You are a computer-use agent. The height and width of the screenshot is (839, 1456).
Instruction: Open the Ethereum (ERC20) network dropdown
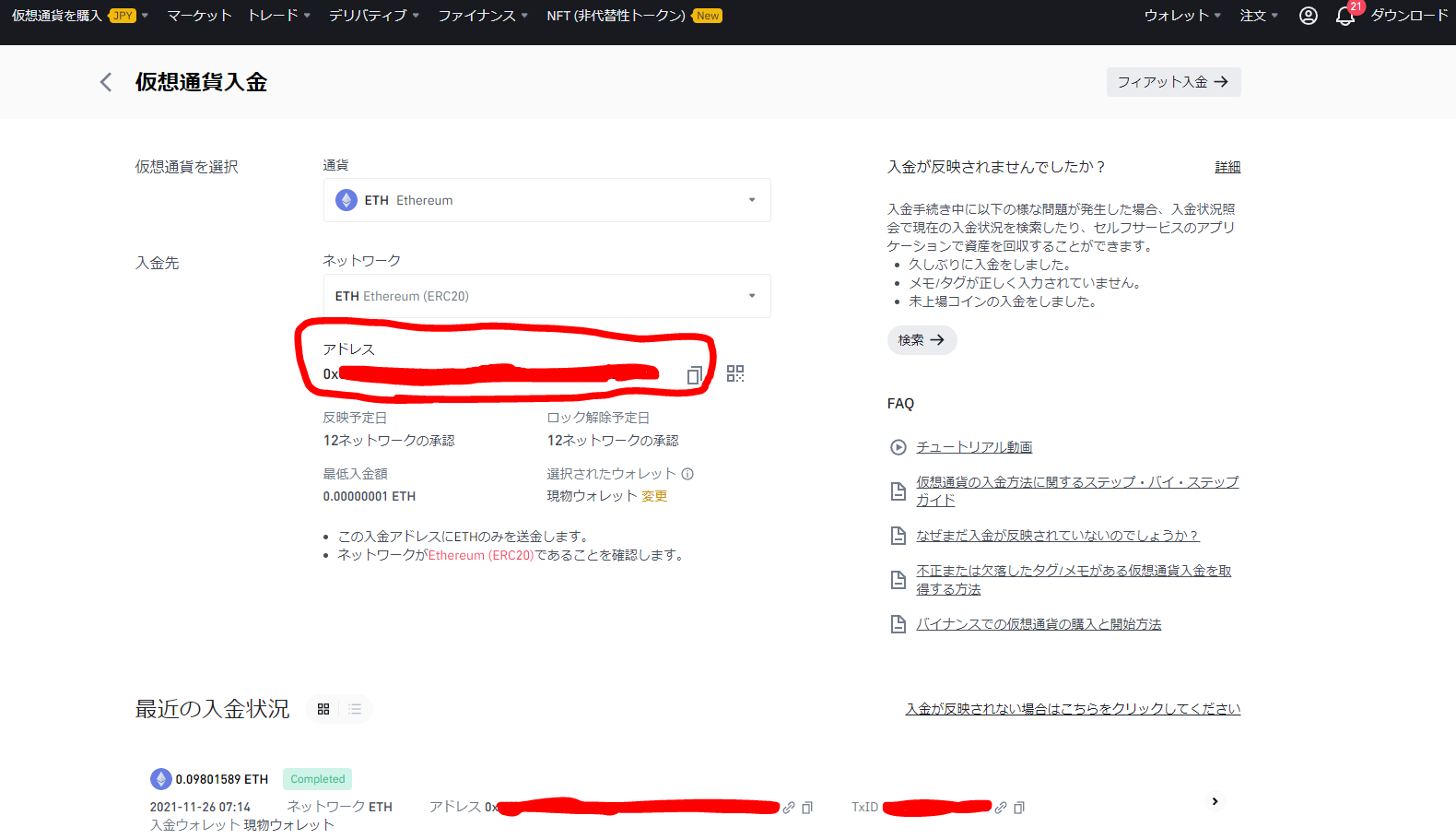click(x=546, y=296)
